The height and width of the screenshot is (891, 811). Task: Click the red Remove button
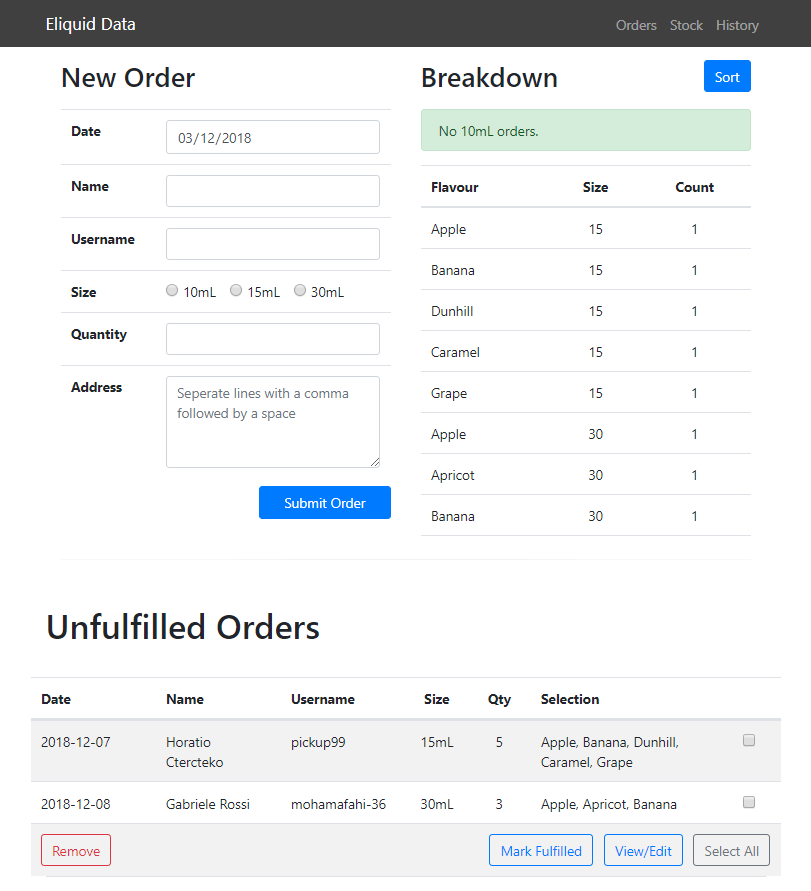[76, 851]
